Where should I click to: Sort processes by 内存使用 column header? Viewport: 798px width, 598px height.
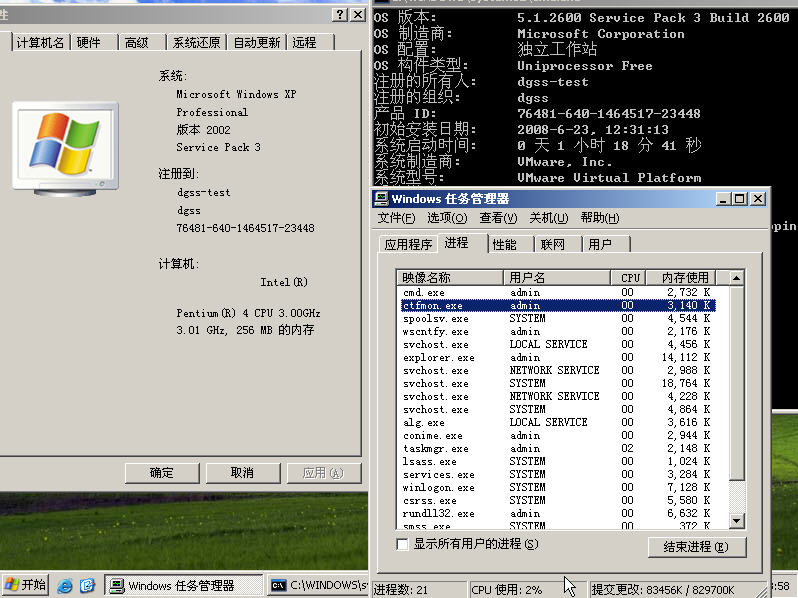pos(681,277)
